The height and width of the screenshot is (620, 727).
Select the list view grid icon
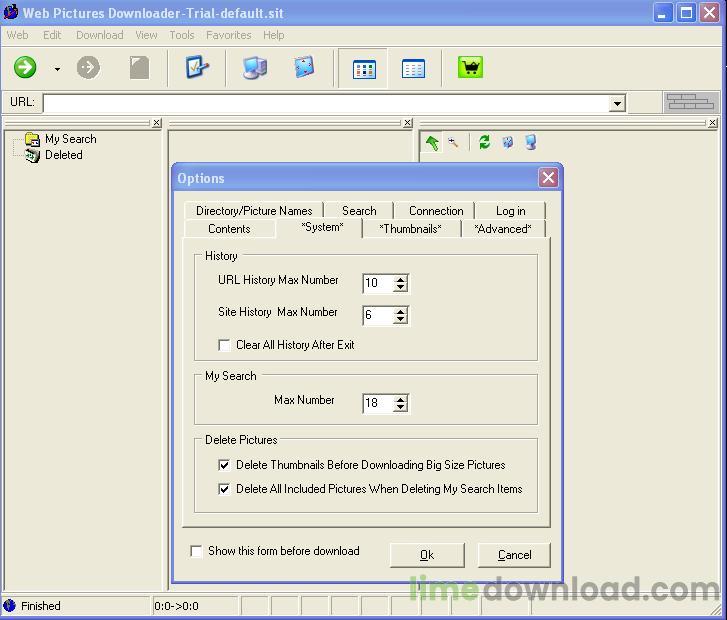point(413,69)
